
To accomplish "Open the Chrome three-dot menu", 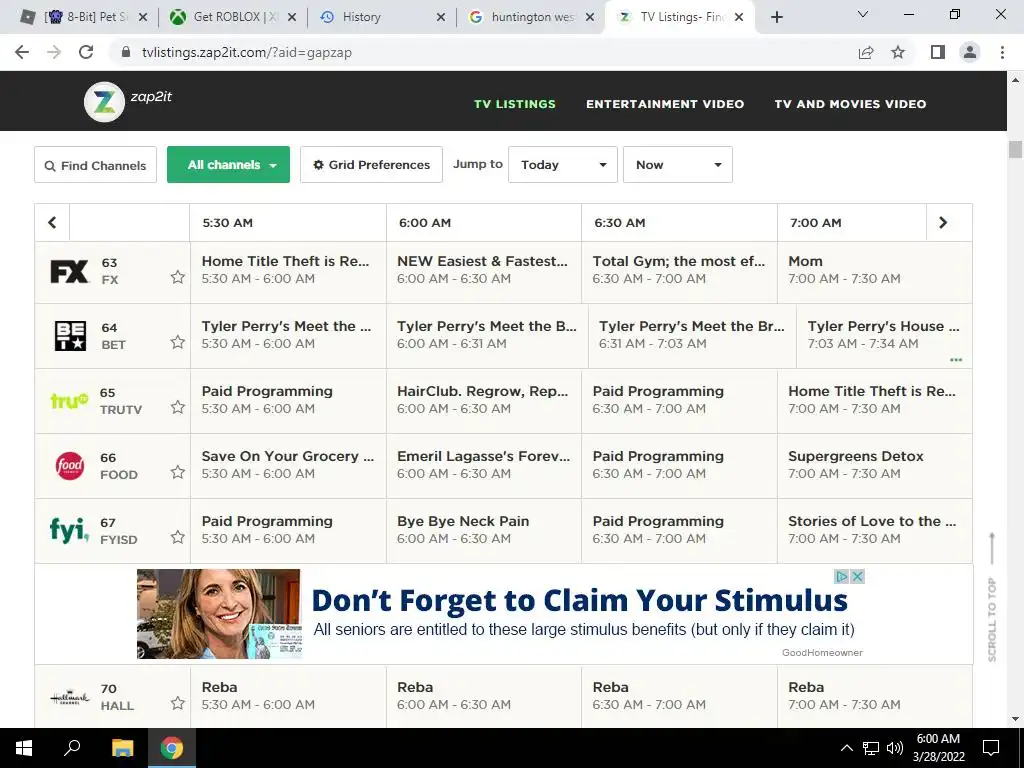I will (x=1002, y=52).
